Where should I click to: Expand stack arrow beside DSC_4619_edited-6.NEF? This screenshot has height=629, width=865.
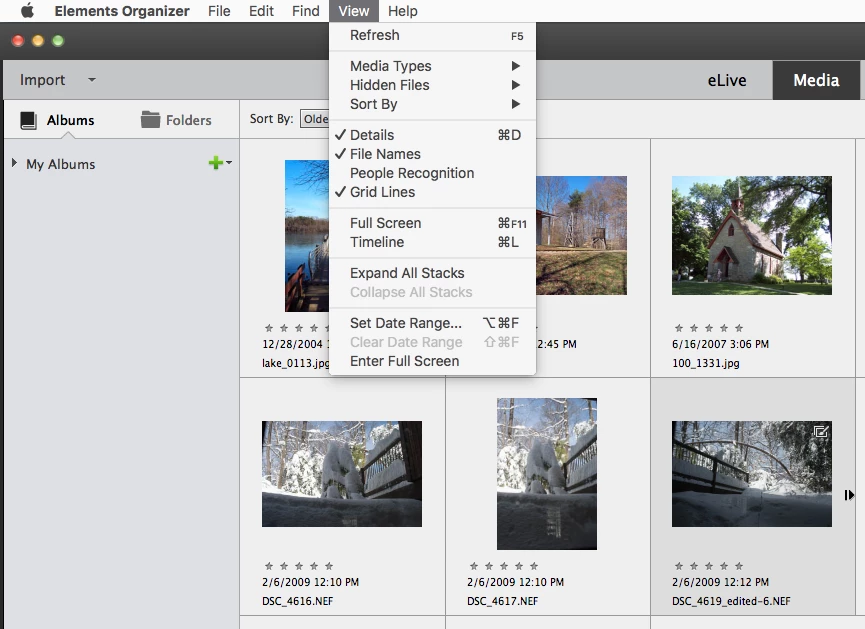coord(849,495)
